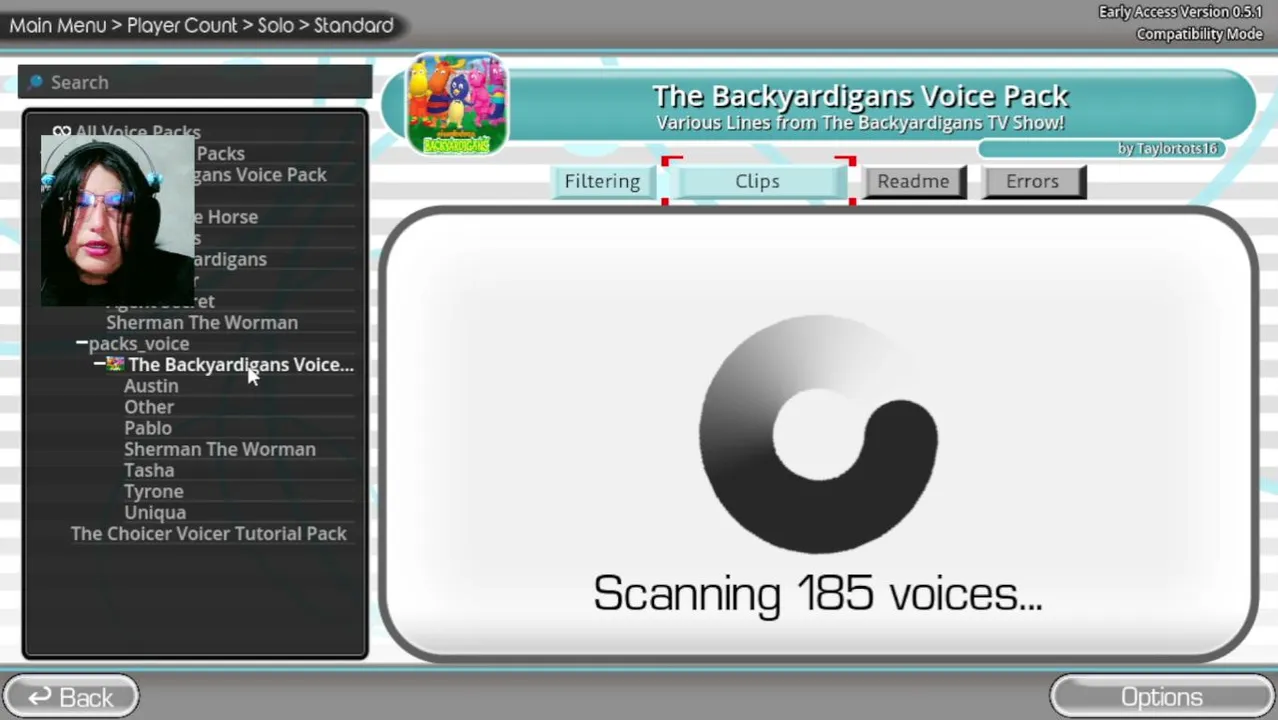Click Main Menu in the breadcrumb

click(58, 25)
